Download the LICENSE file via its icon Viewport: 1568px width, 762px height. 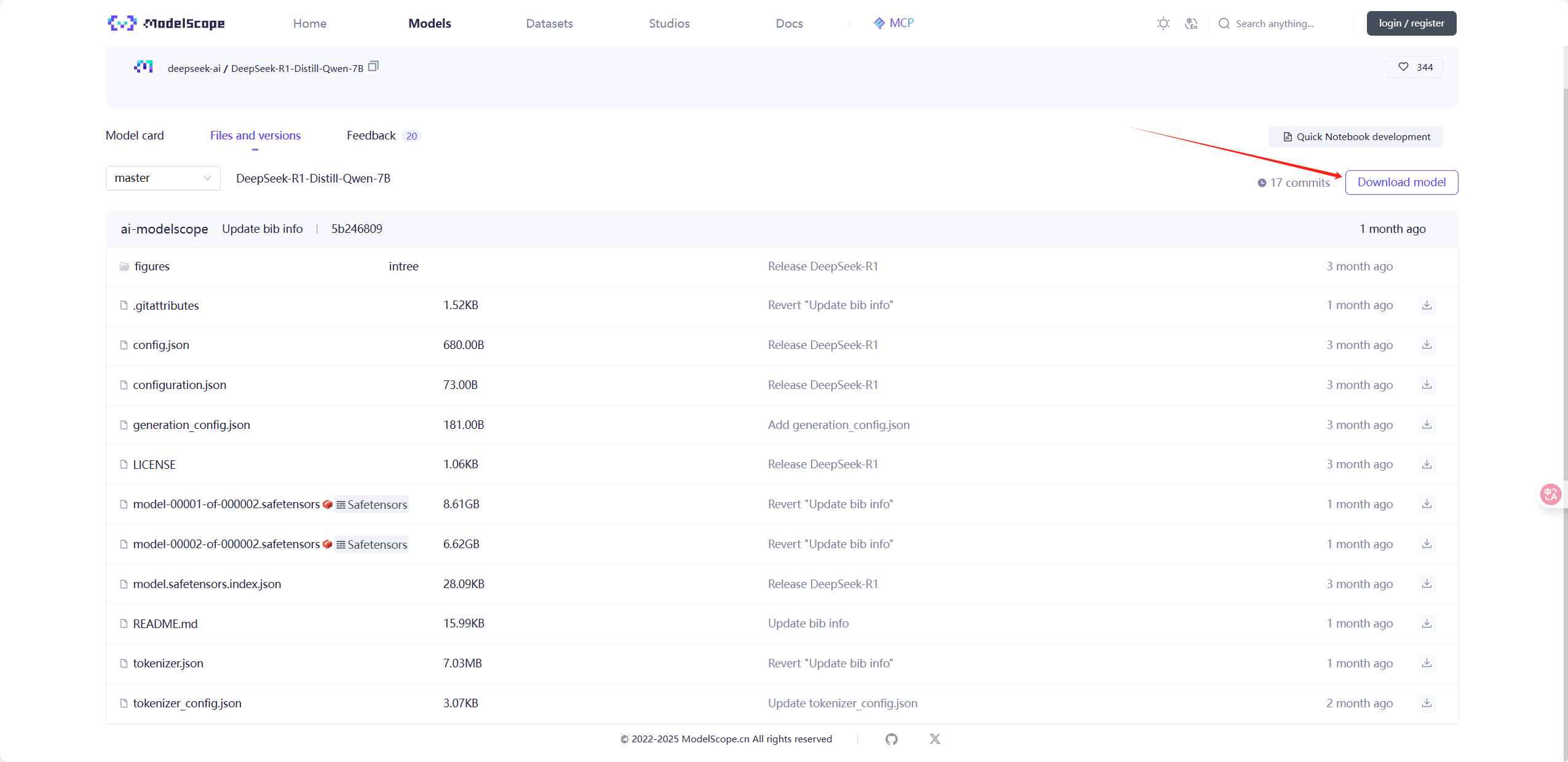click(1427, 464)
